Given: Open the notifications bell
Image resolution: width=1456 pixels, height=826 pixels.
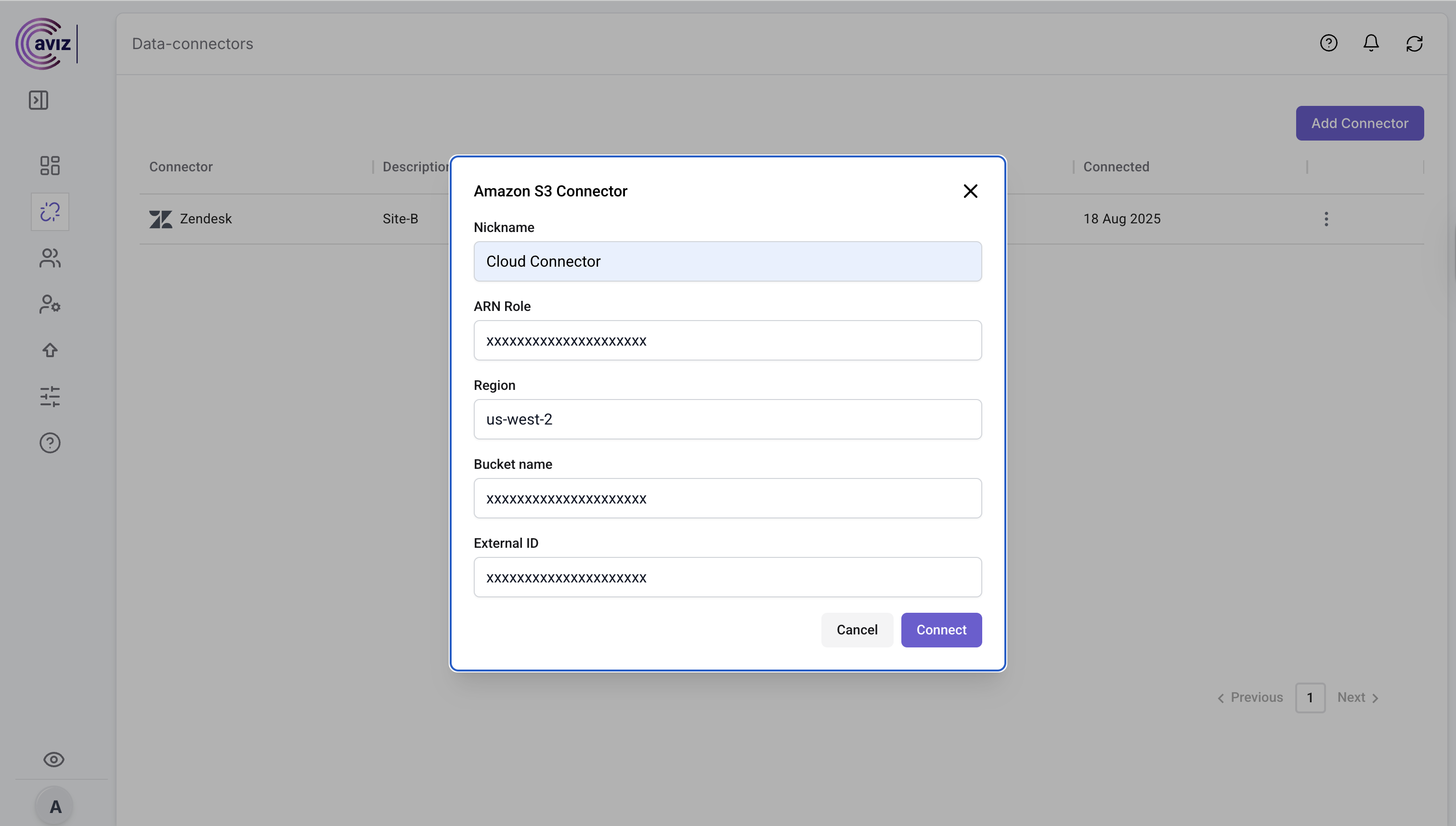Looking at the screenshot, I should point(1371,43).
